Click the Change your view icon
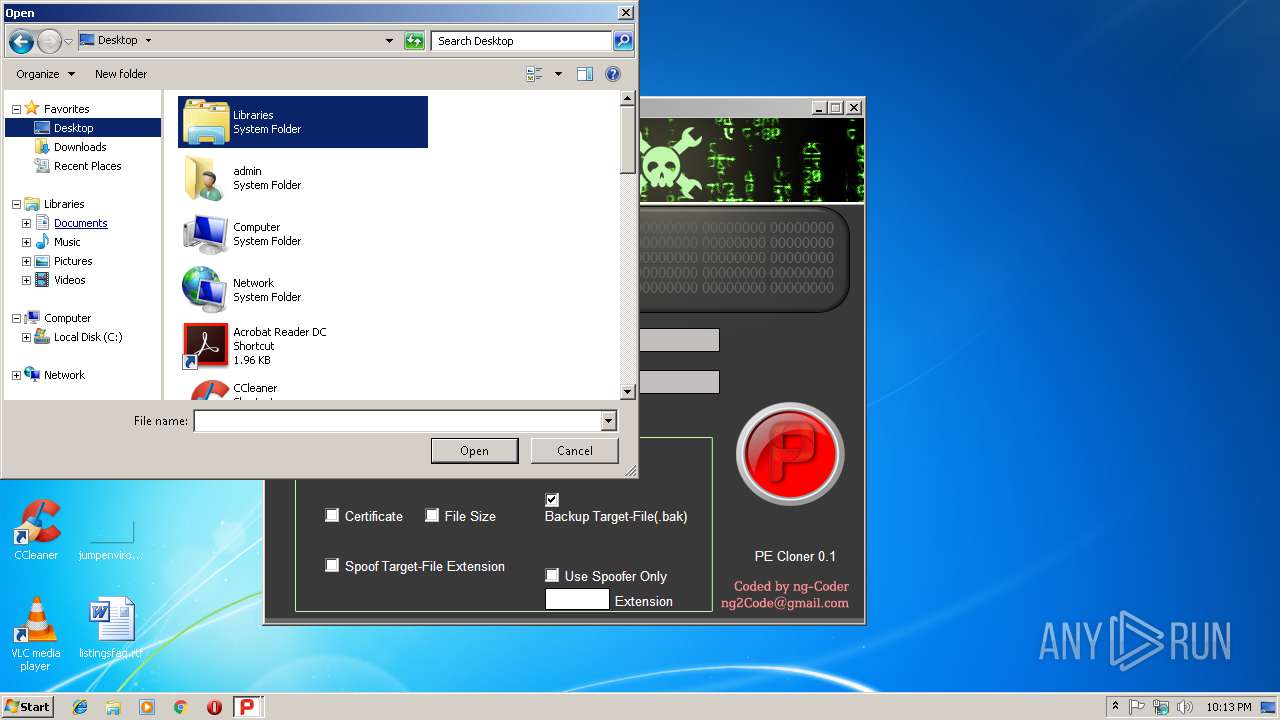The width and height of the screenshot is (1280, 720). pos(535,74)
